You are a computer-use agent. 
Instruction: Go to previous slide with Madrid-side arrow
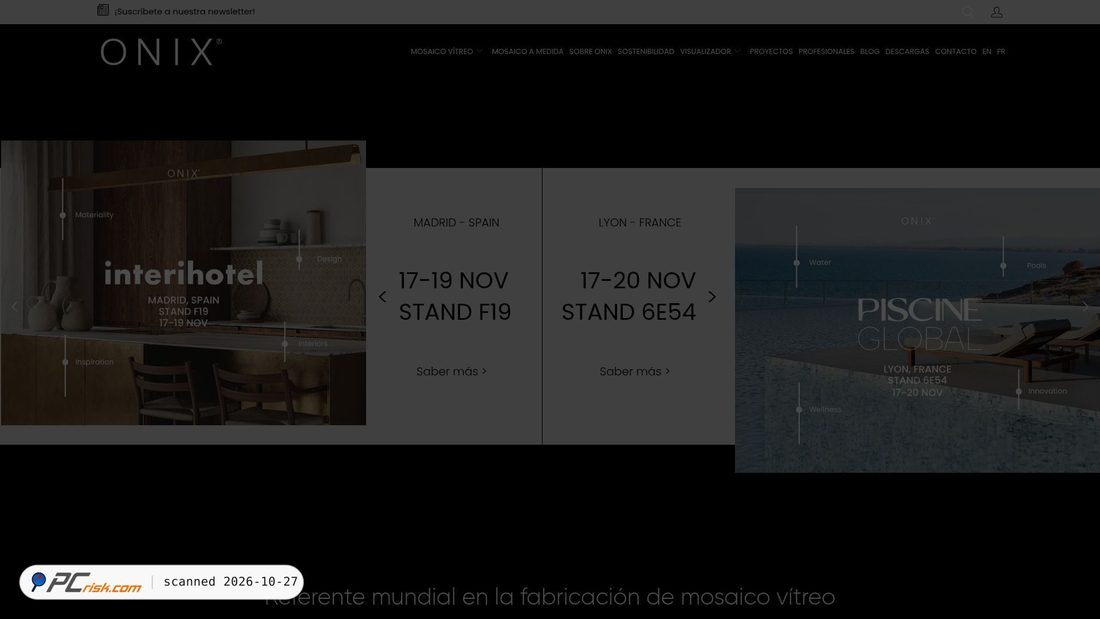[382, 297]
